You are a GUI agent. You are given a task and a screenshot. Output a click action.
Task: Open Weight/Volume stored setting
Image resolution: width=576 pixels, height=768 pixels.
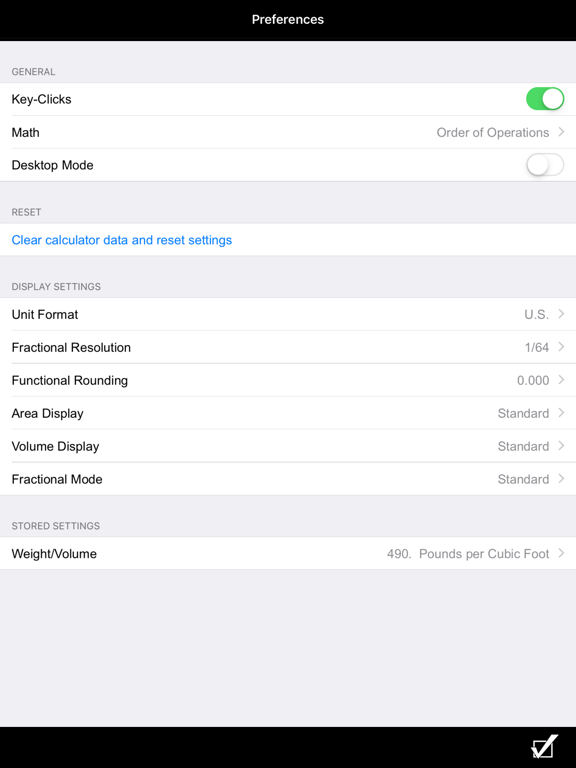(288, 553)
